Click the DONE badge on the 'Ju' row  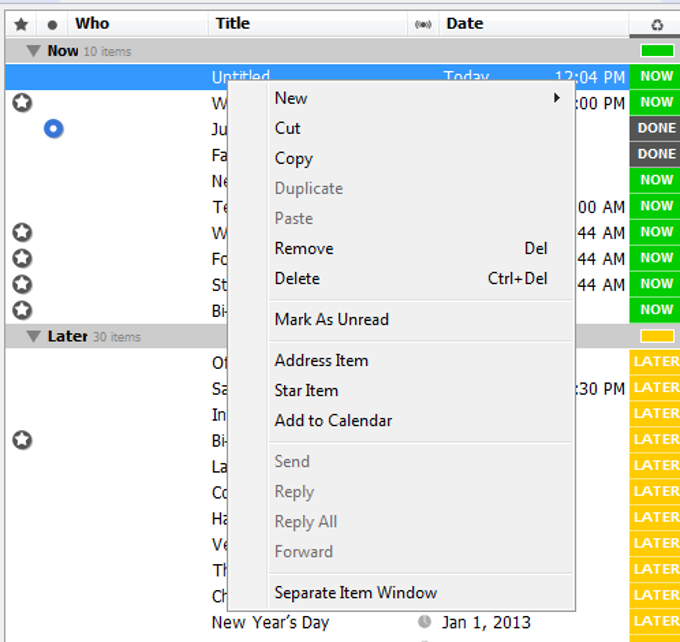(655, 128)
